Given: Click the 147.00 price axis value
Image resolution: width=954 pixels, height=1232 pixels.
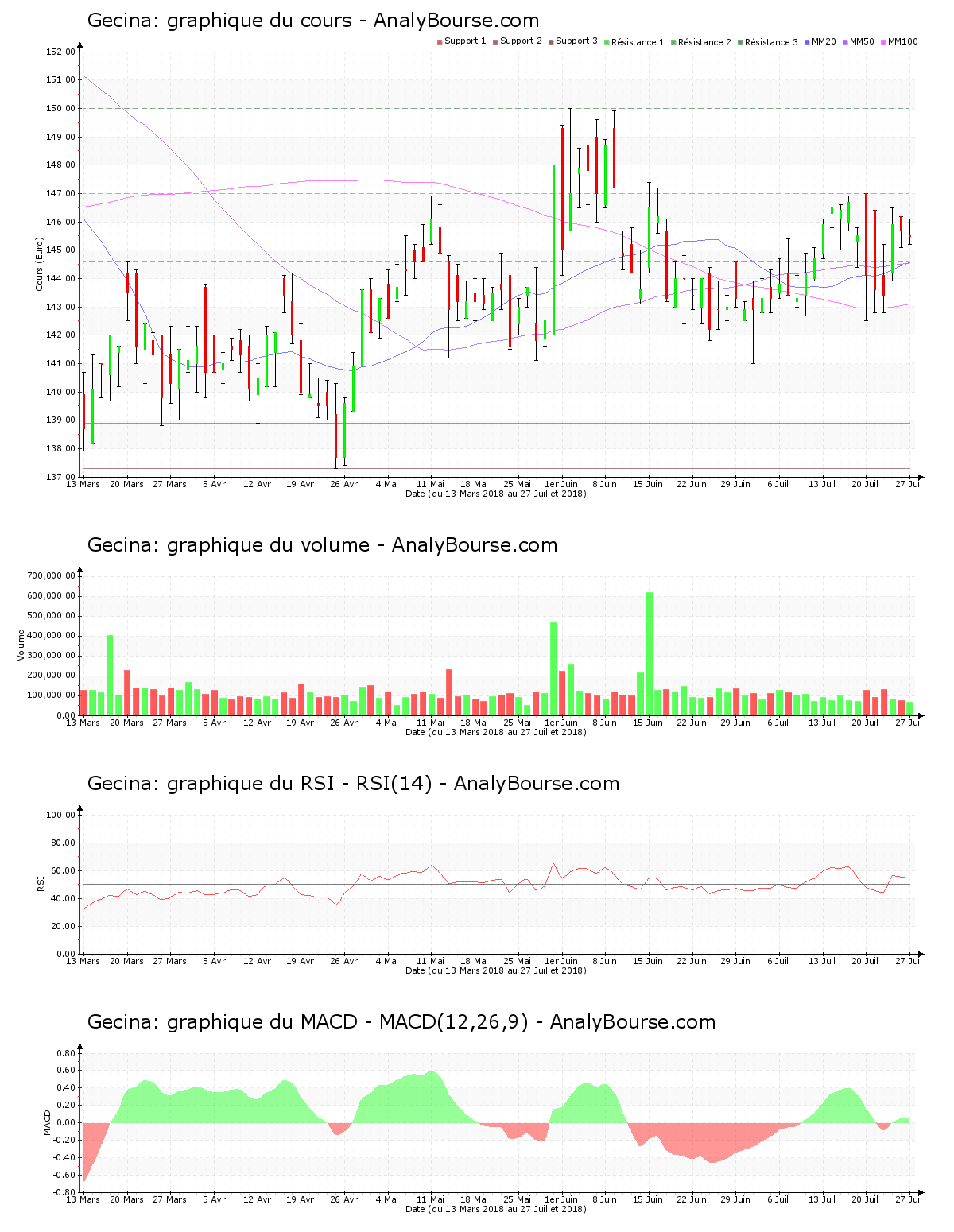Looking at the screenshot, I should [x=61, y=193].
